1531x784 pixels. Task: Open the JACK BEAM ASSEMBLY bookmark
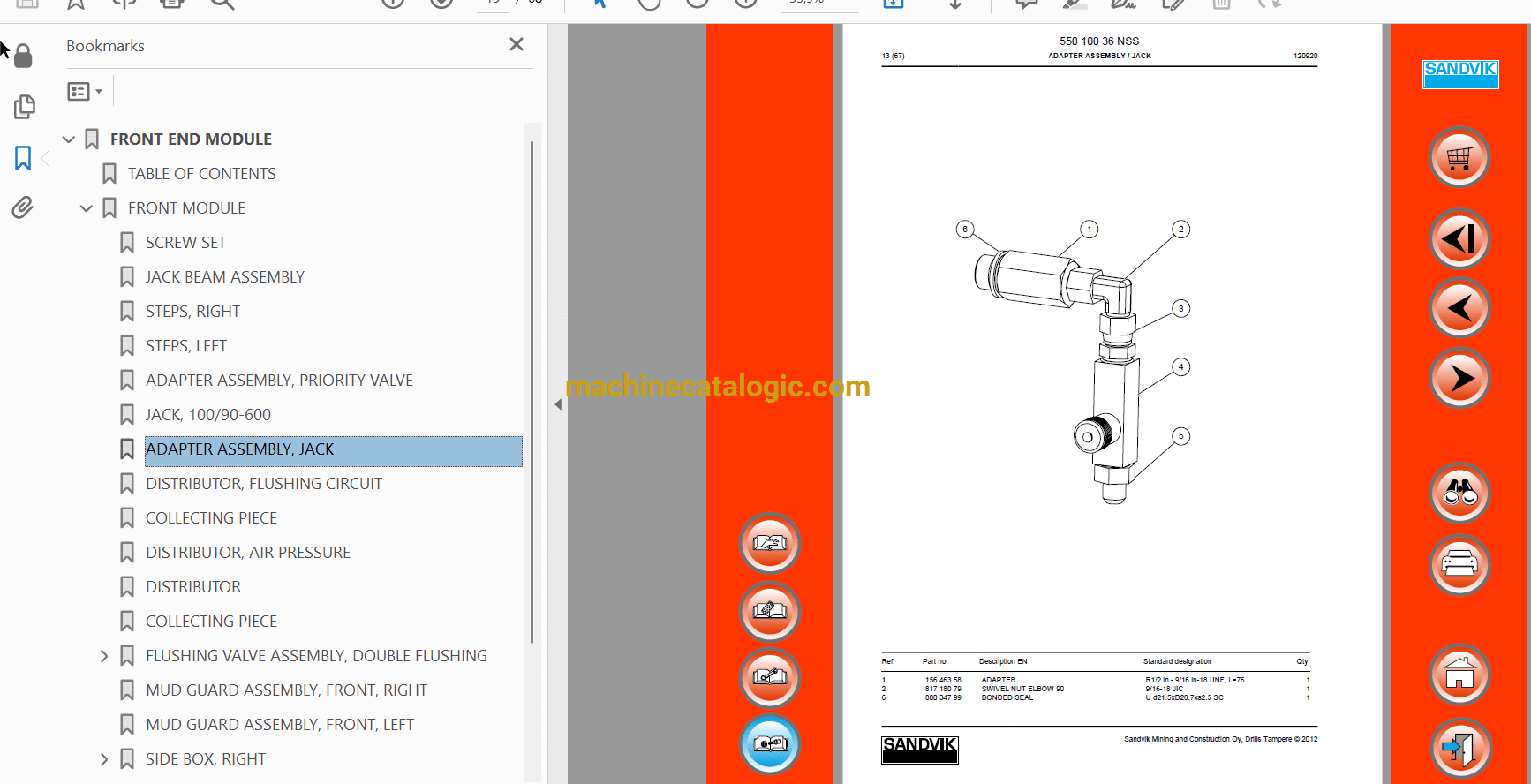(x=224, y=277)
